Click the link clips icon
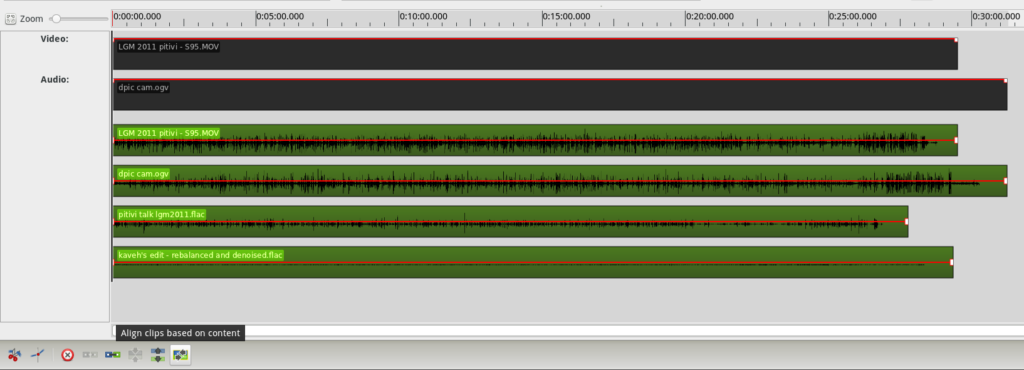Screen dimensions: 1024x370 click(112, 355)
